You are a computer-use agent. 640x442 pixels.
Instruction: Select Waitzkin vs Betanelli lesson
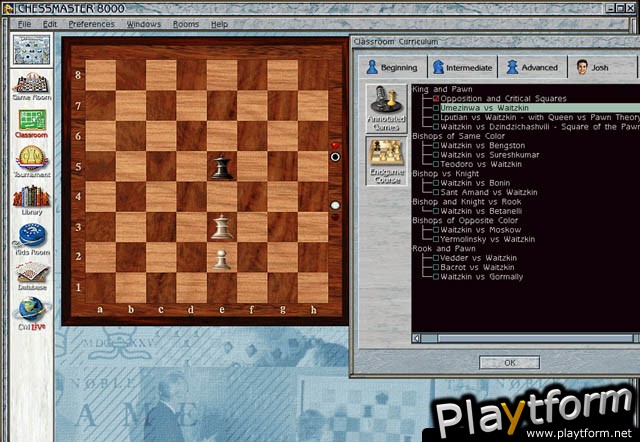[x=481, y=211]
